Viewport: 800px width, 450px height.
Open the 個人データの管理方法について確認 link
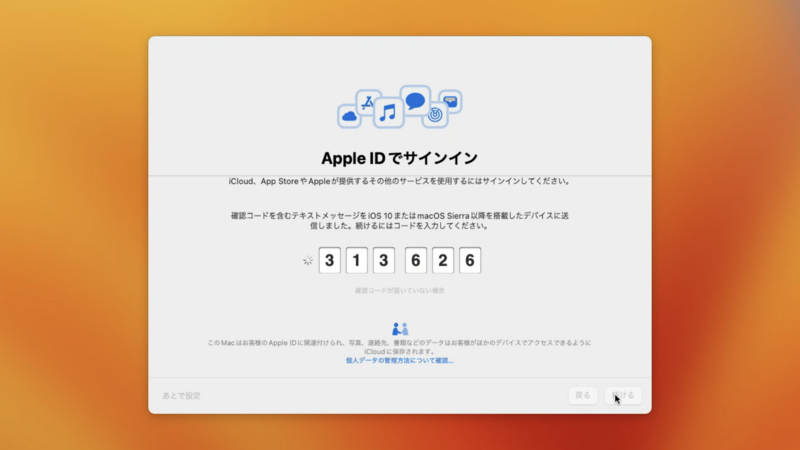pyautogui.click(x=399, y=360)
